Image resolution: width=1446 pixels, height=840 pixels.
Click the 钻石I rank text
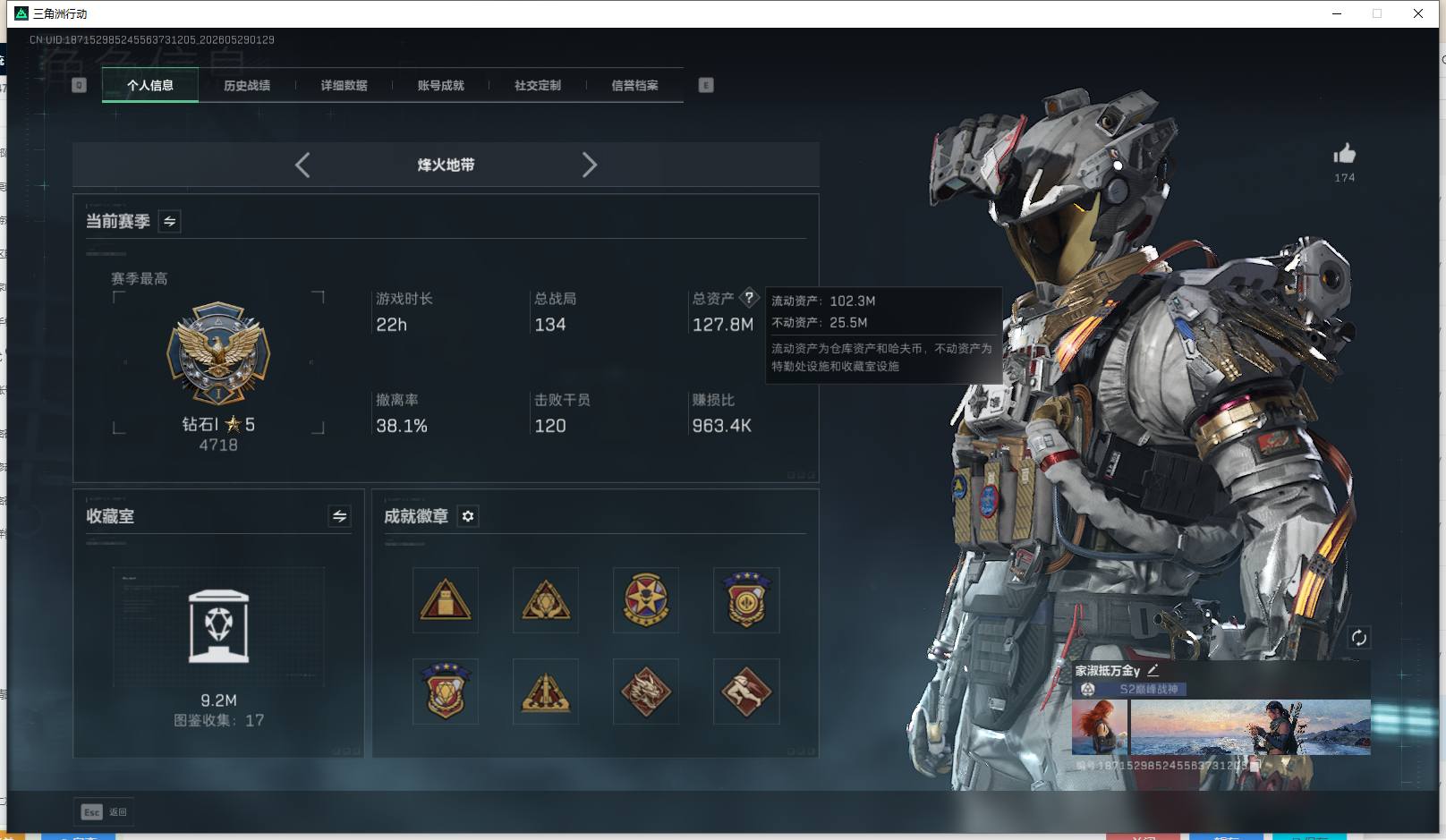click(200, 424)
